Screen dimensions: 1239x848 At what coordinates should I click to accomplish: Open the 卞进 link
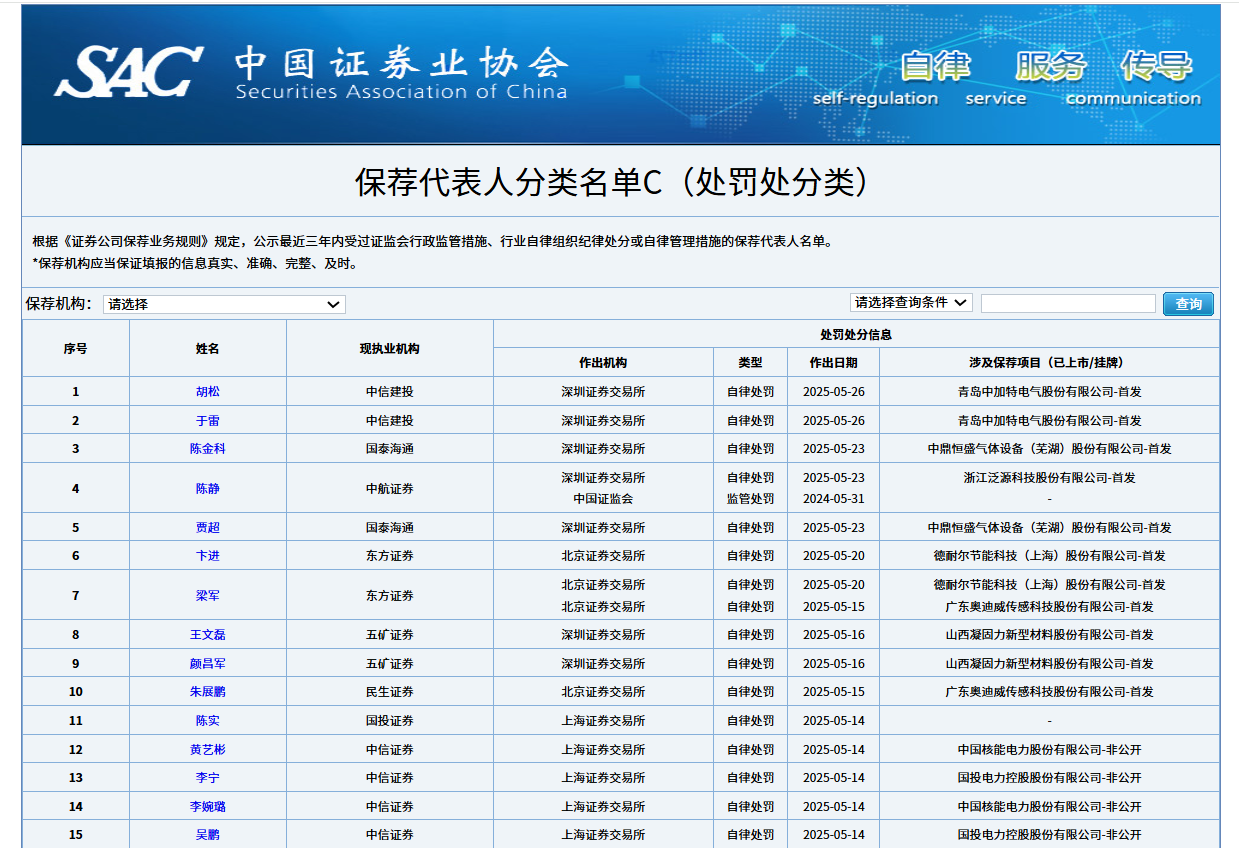[207, 556]
